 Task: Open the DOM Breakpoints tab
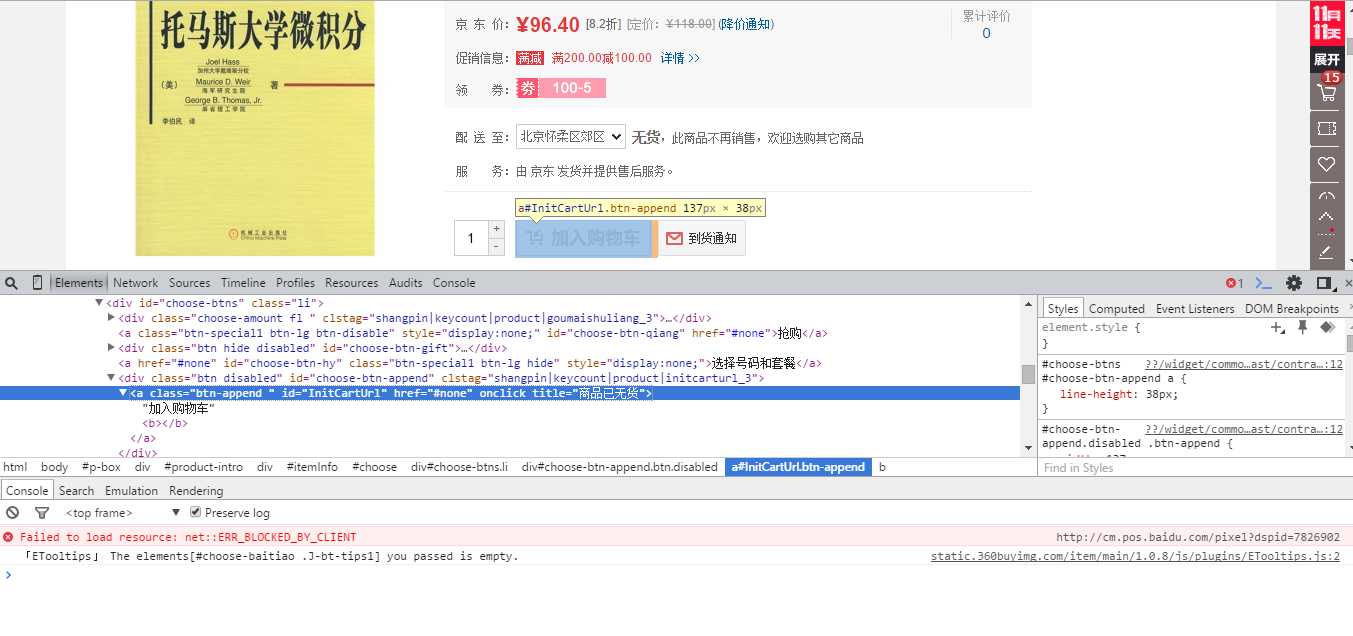(1291, 308)
